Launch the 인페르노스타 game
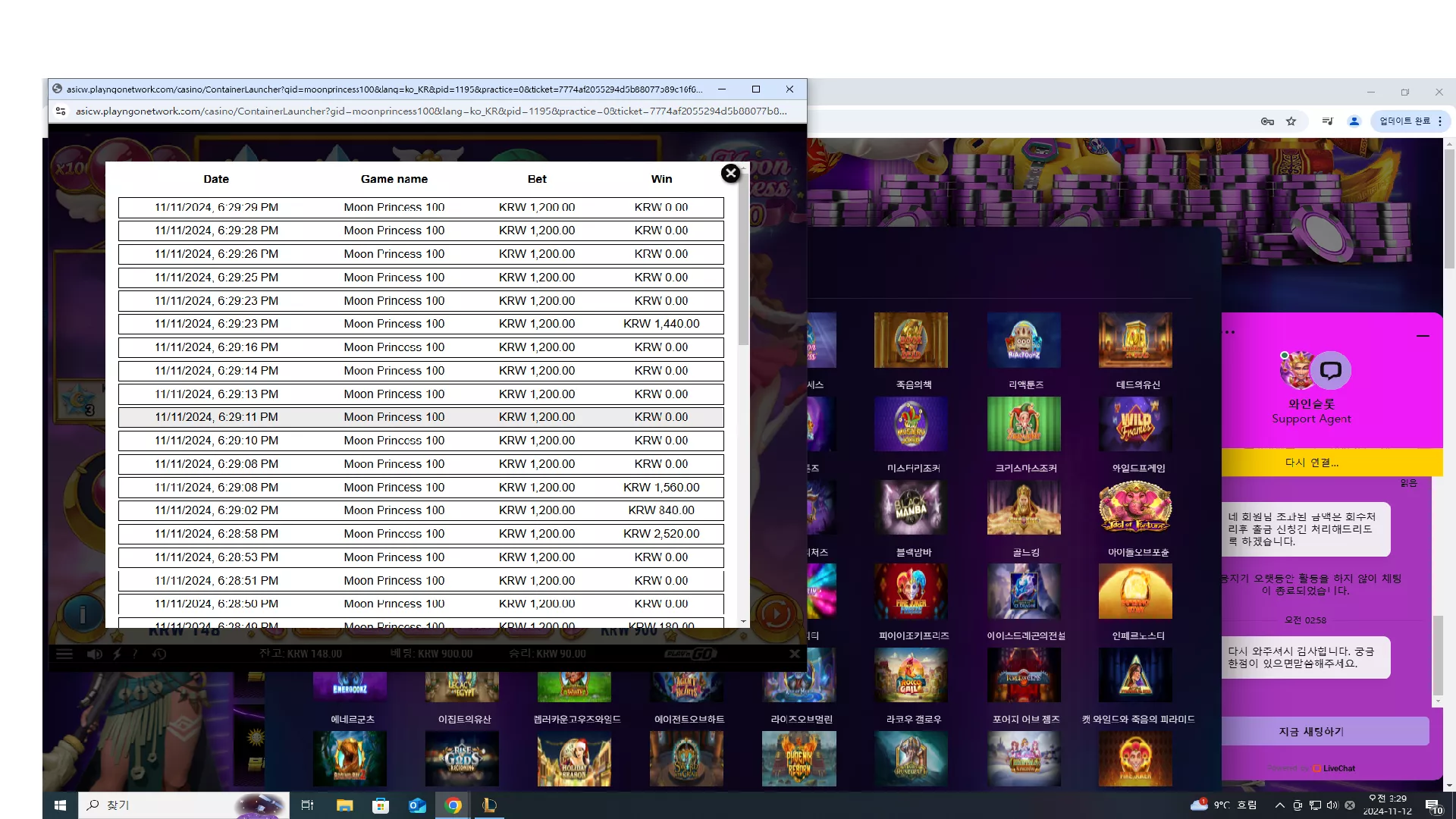This screenshot has height=819, width=1456. click(1135, 591)
